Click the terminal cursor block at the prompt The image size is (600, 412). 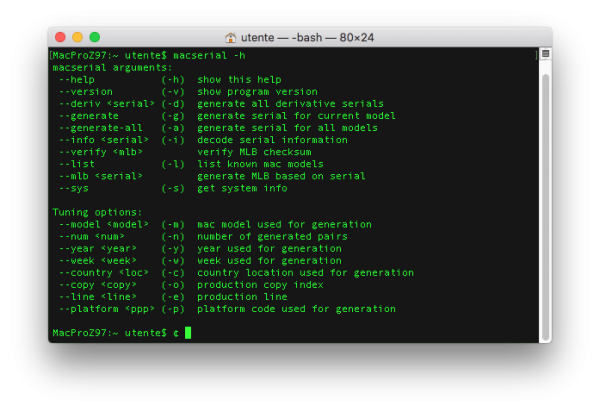pyautogui.click(x=188, y=333)
